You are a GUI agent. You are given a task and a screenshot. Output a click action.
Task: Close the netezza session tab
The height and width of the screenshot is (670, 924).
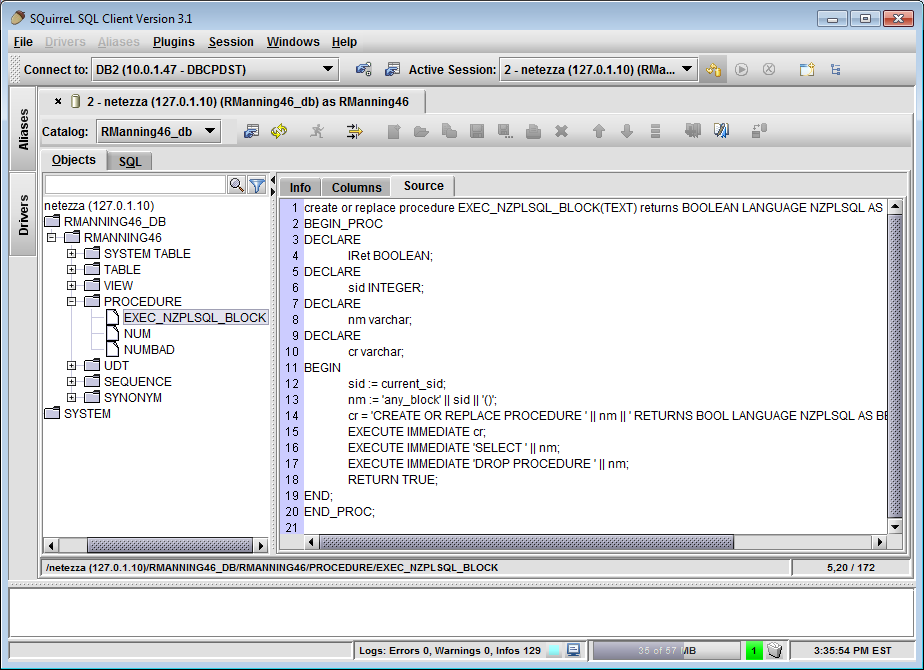(x=58, y=101)
